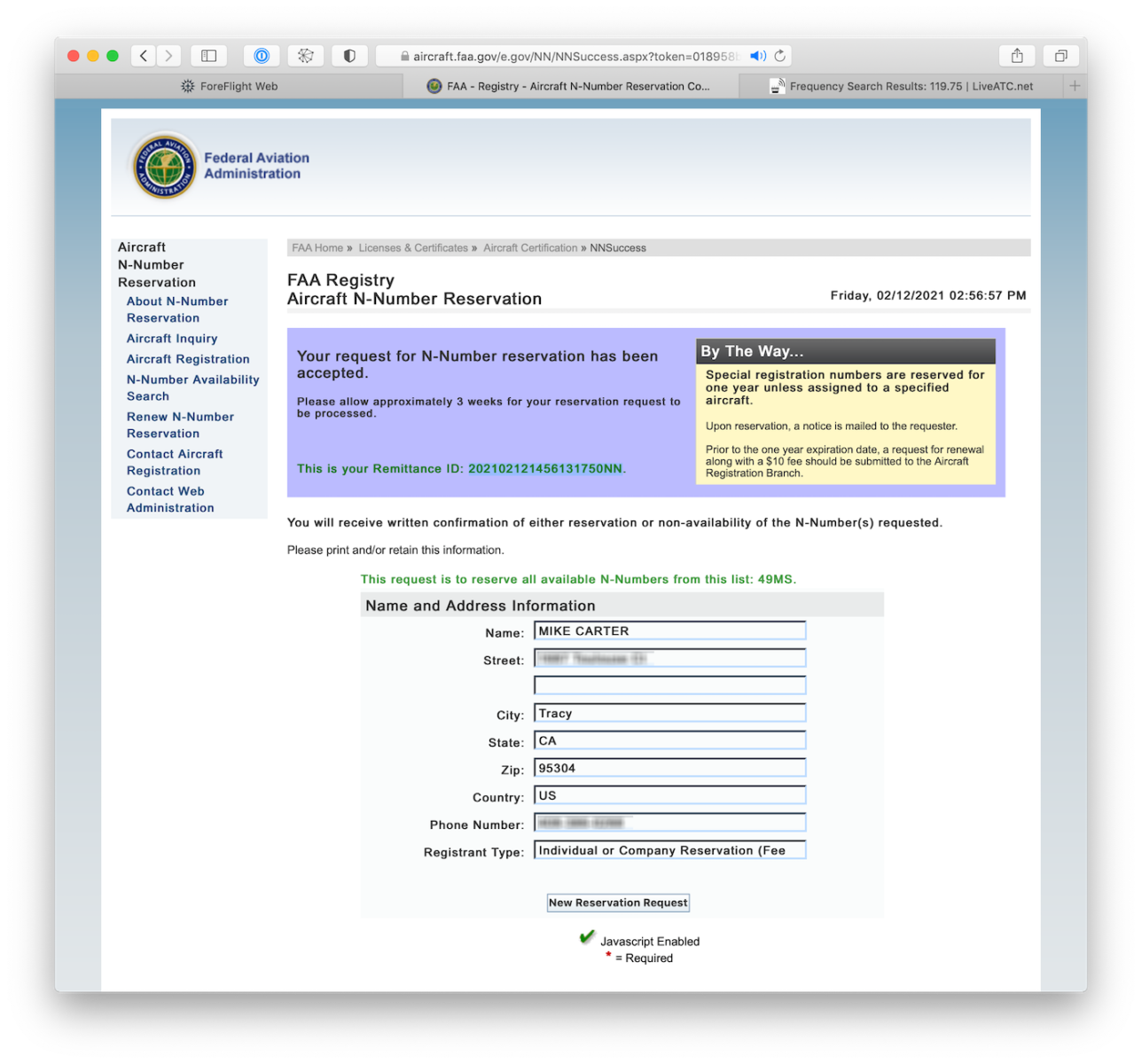
Task: Click Aircraft Certification breadcrumb
Action: click(530, 248)
